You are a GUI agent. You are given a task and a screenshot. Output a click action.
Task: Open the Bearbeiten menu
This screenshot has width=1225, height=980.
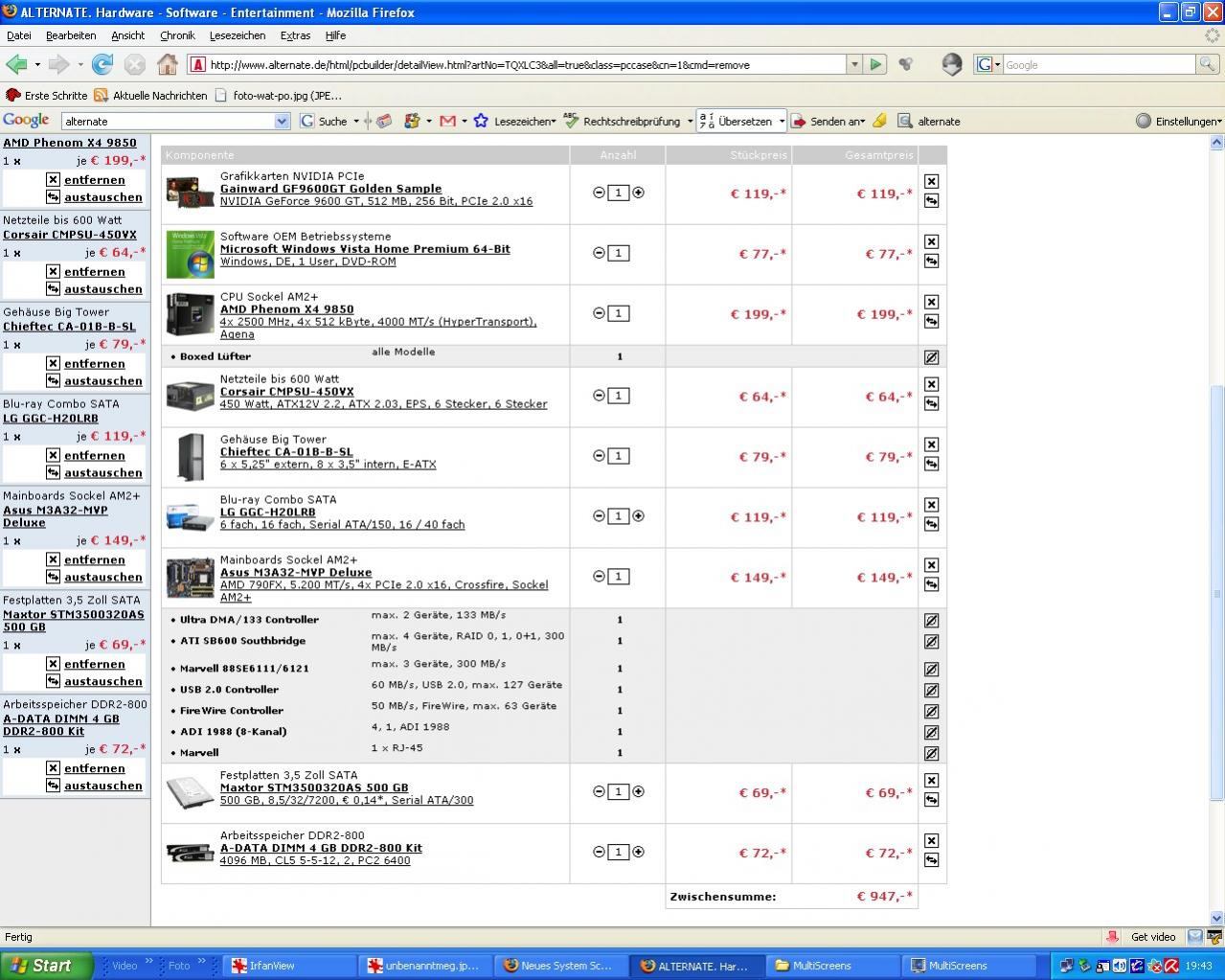[x=71, y=35]
